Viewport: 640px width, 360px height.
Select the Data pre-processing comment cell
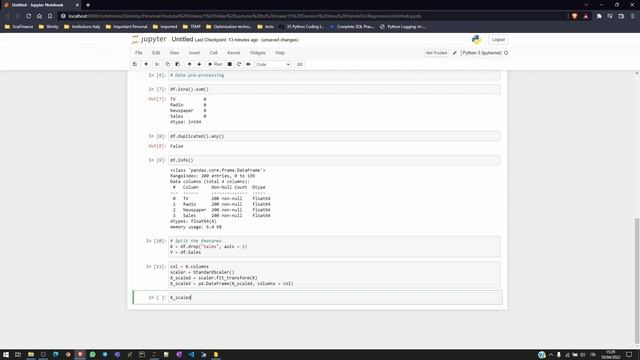[335, 76]
